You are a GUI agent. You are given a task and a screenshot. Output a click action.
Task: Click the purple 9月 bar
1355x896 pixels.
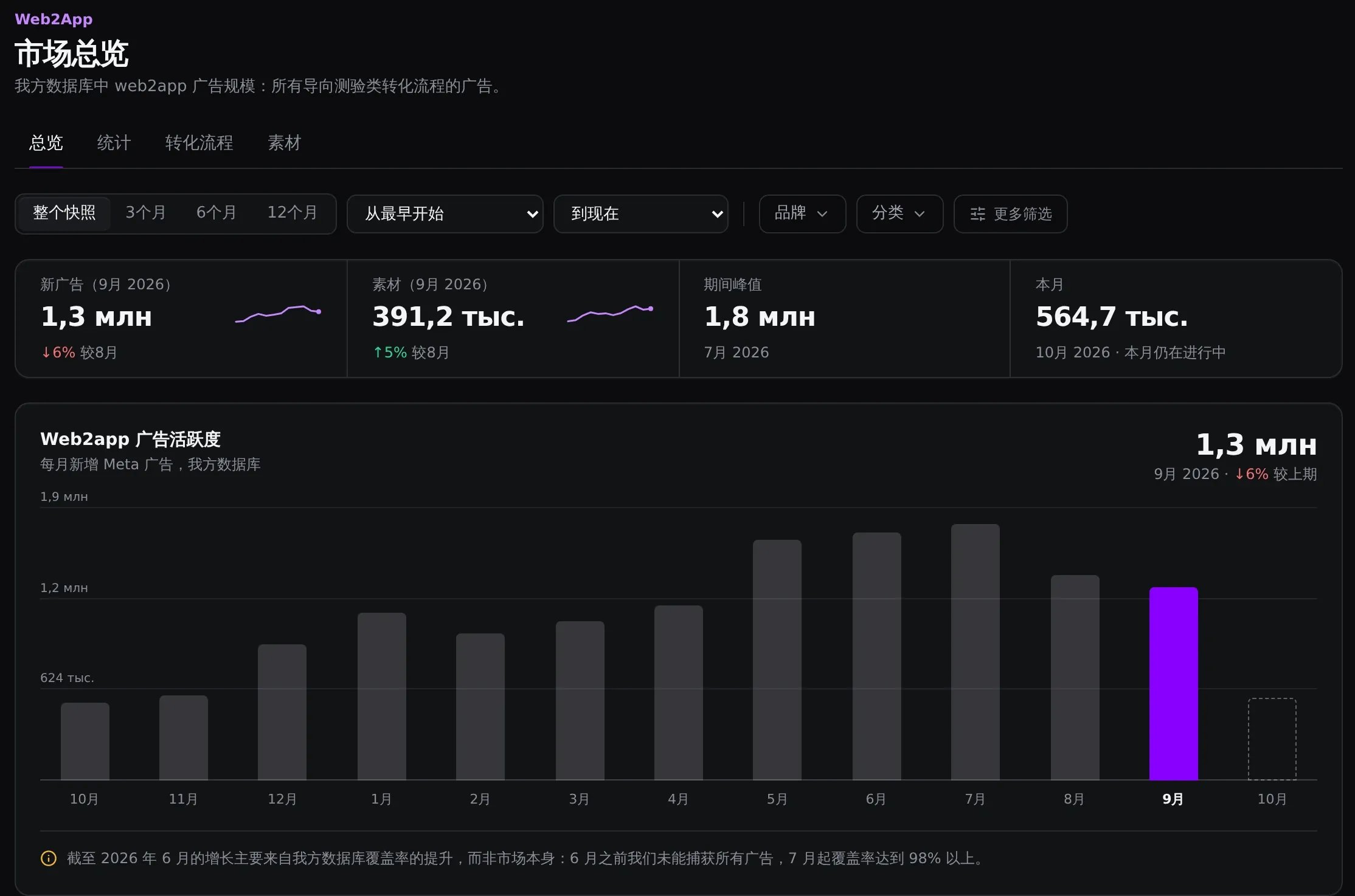(x=1173, y=683)
